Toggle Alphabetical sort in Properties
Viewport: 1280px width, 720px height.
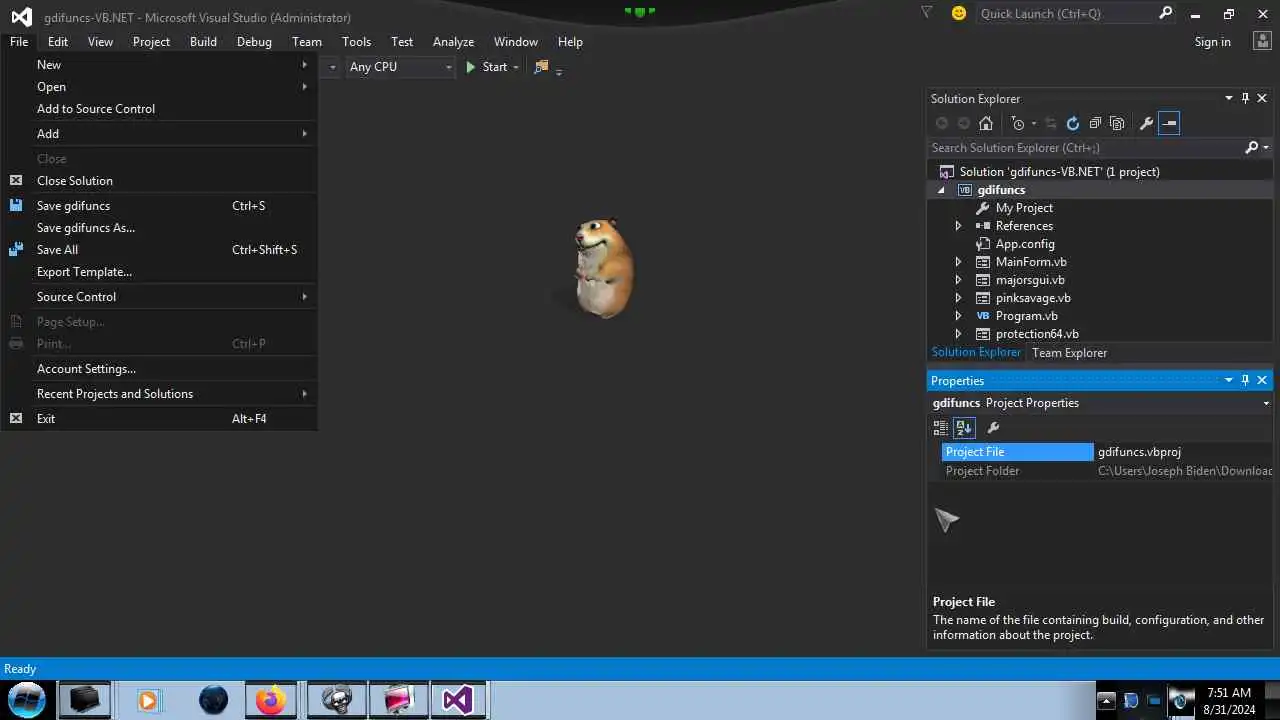tap(964, 427)
